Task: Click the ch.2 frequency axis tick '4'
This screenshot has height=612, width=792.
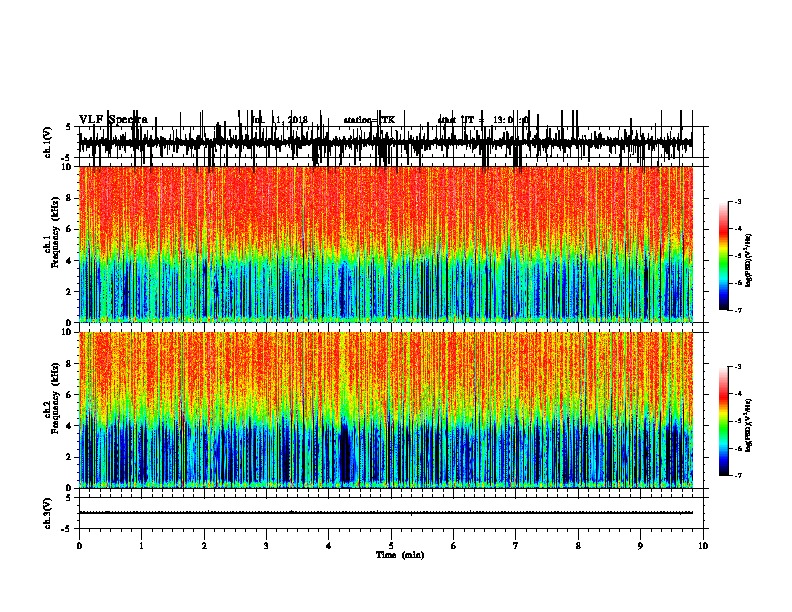Action: click(69, 426)
